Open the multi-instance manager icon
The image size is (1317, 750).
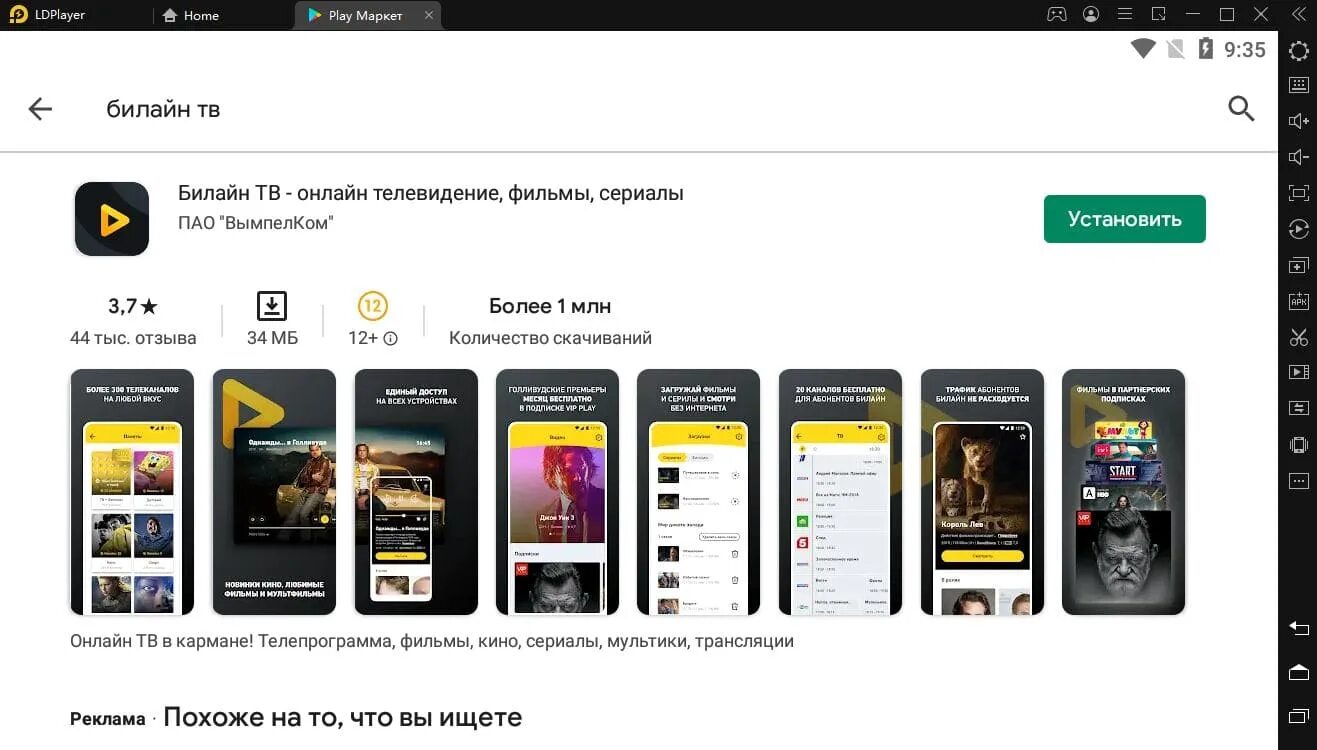[1298, 265]
